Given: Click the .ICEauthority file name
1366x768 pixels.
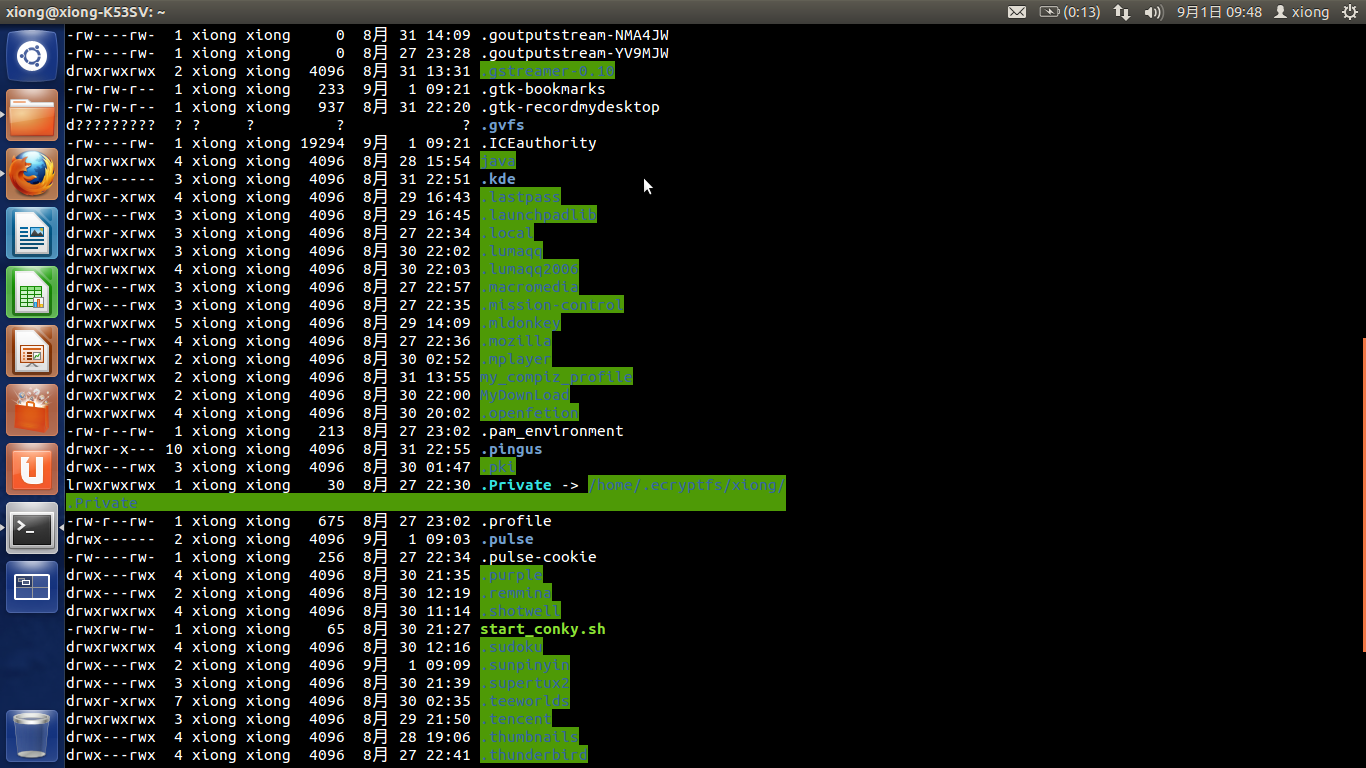Looking at the screenshot, I should point(538,143).
